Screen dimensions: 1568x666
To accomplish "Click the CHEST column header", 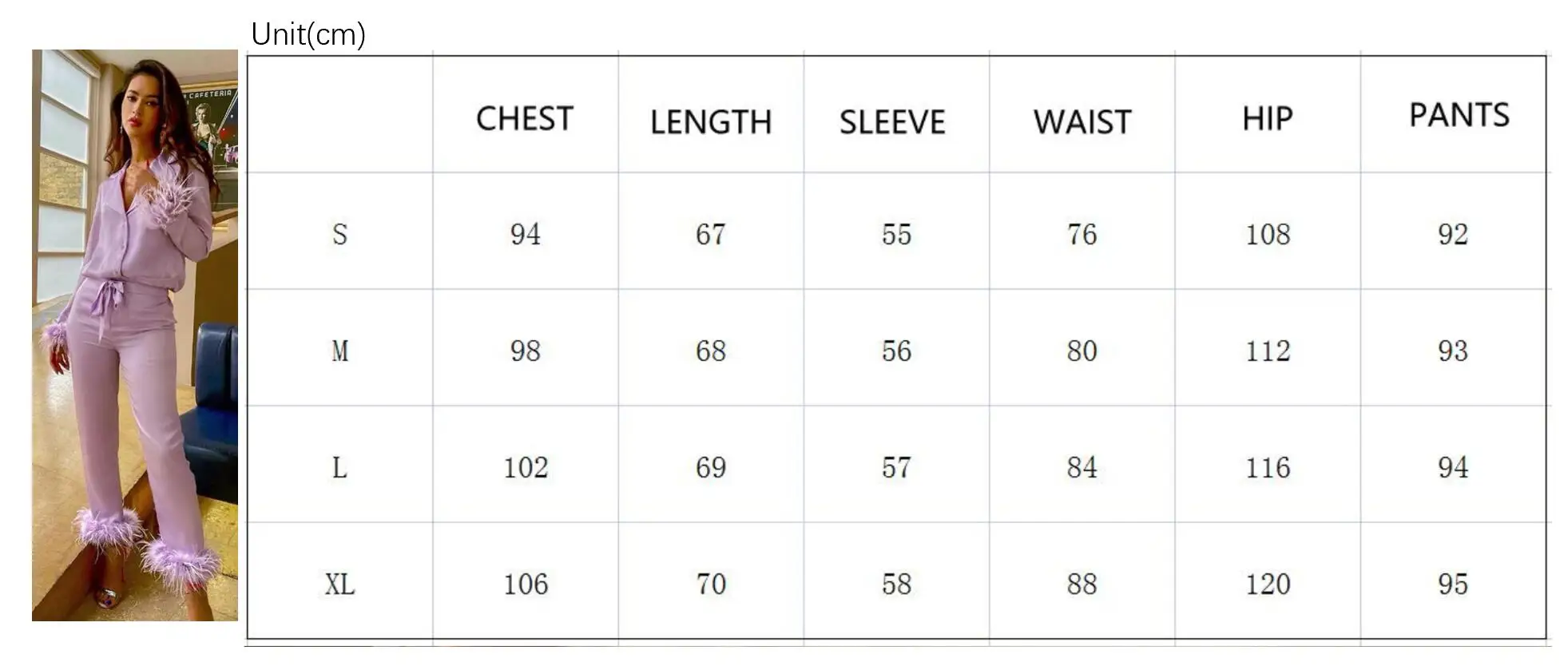I will pos(525,119).
